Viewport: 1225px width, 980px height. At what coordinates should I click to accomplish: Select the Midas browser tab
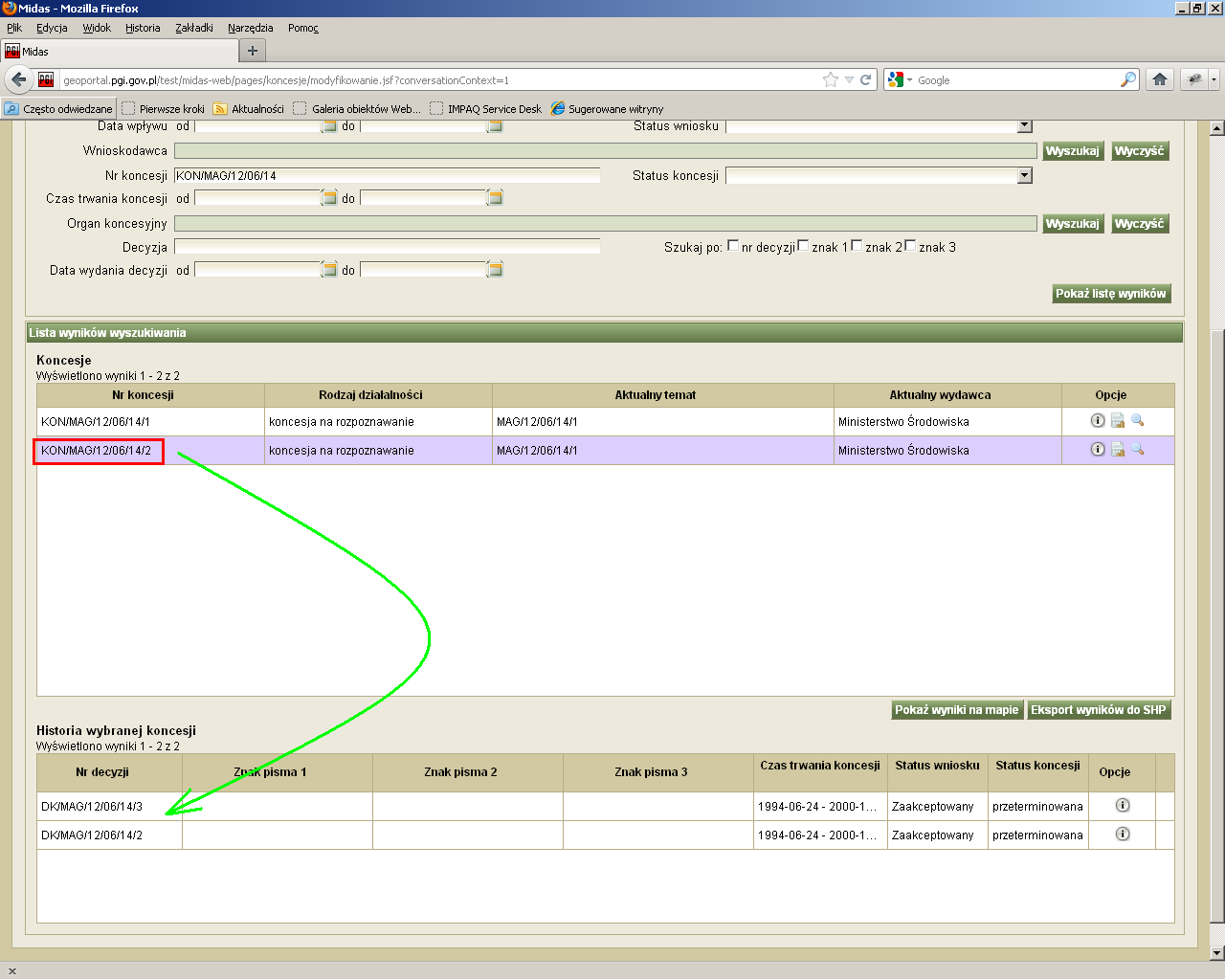click(119, 51)
